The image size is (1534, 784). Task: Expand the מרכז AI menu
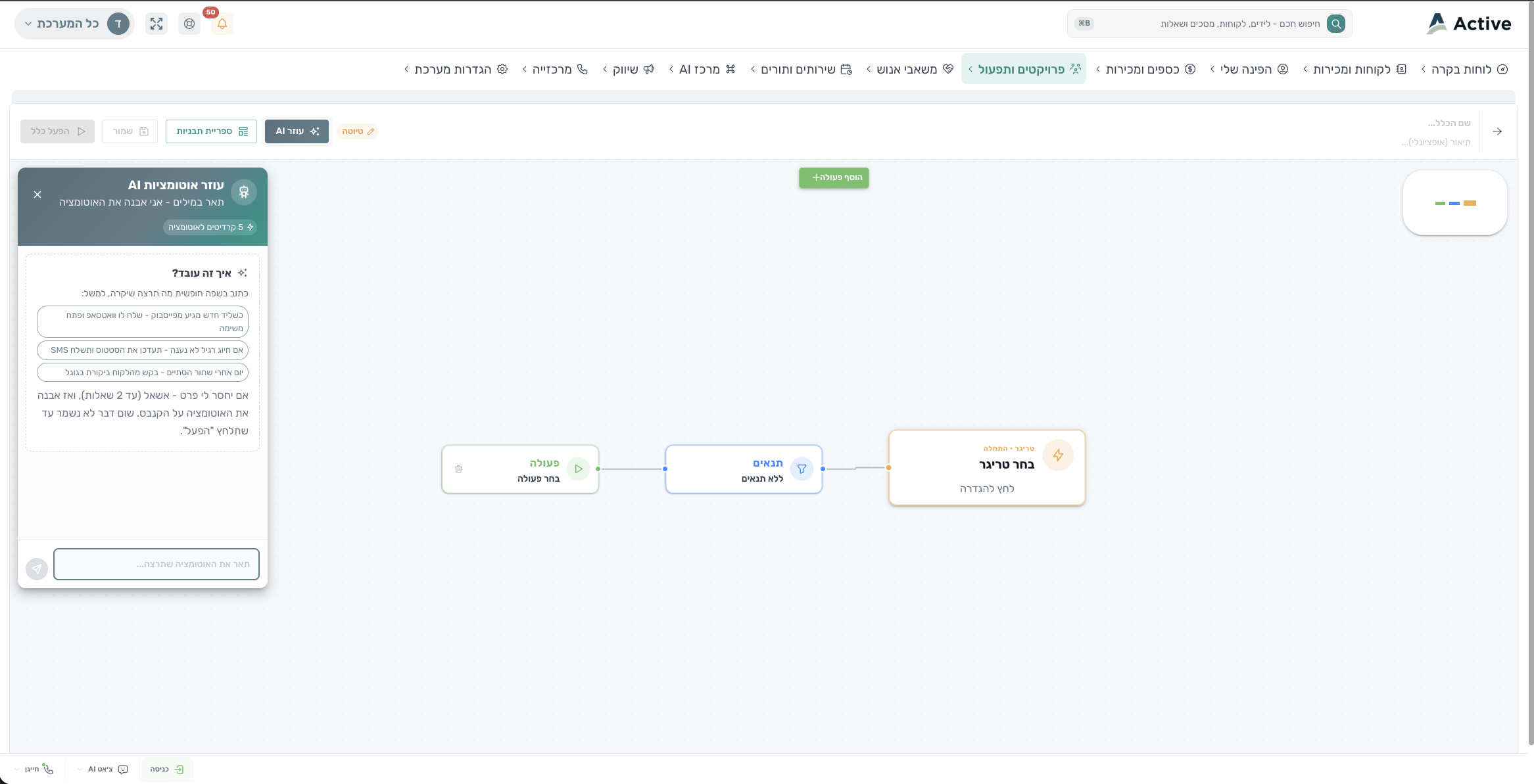pos(702,69)
